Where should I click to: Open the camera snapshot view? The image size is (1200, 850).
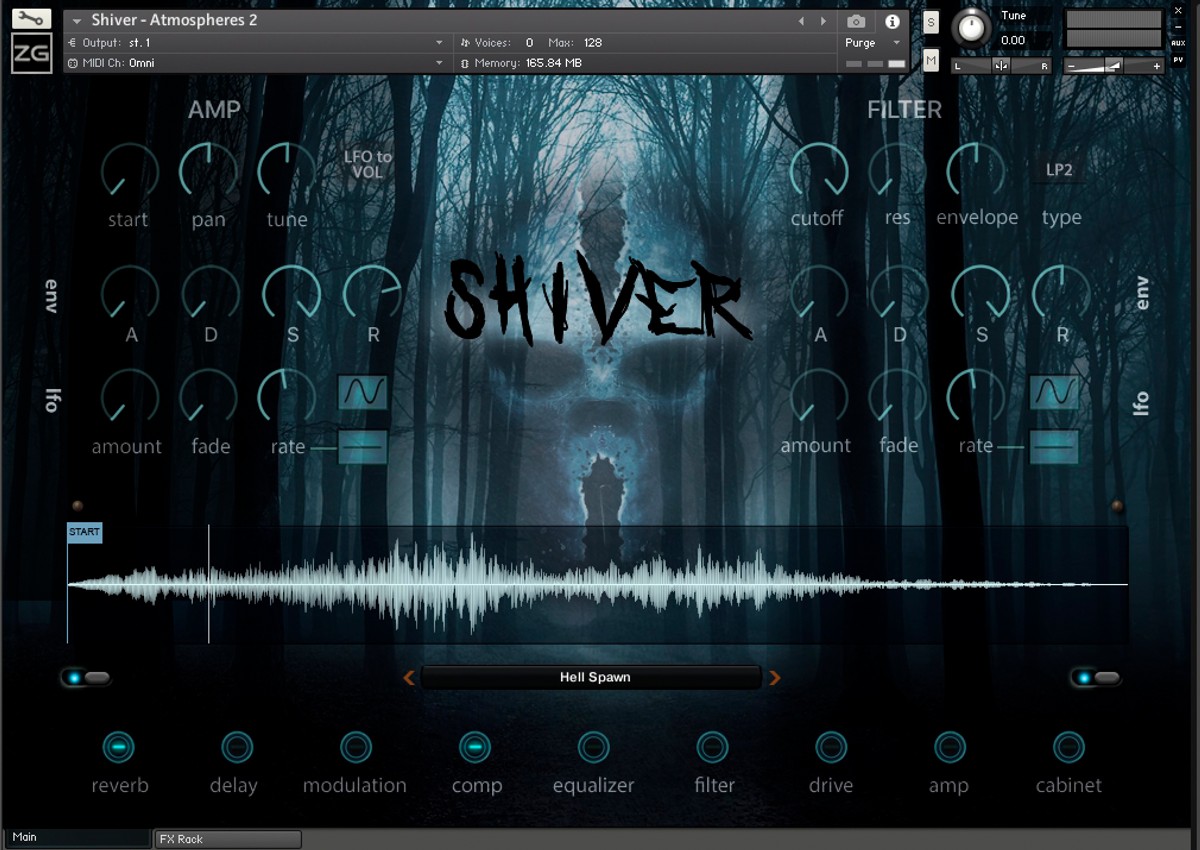(856, 21)
